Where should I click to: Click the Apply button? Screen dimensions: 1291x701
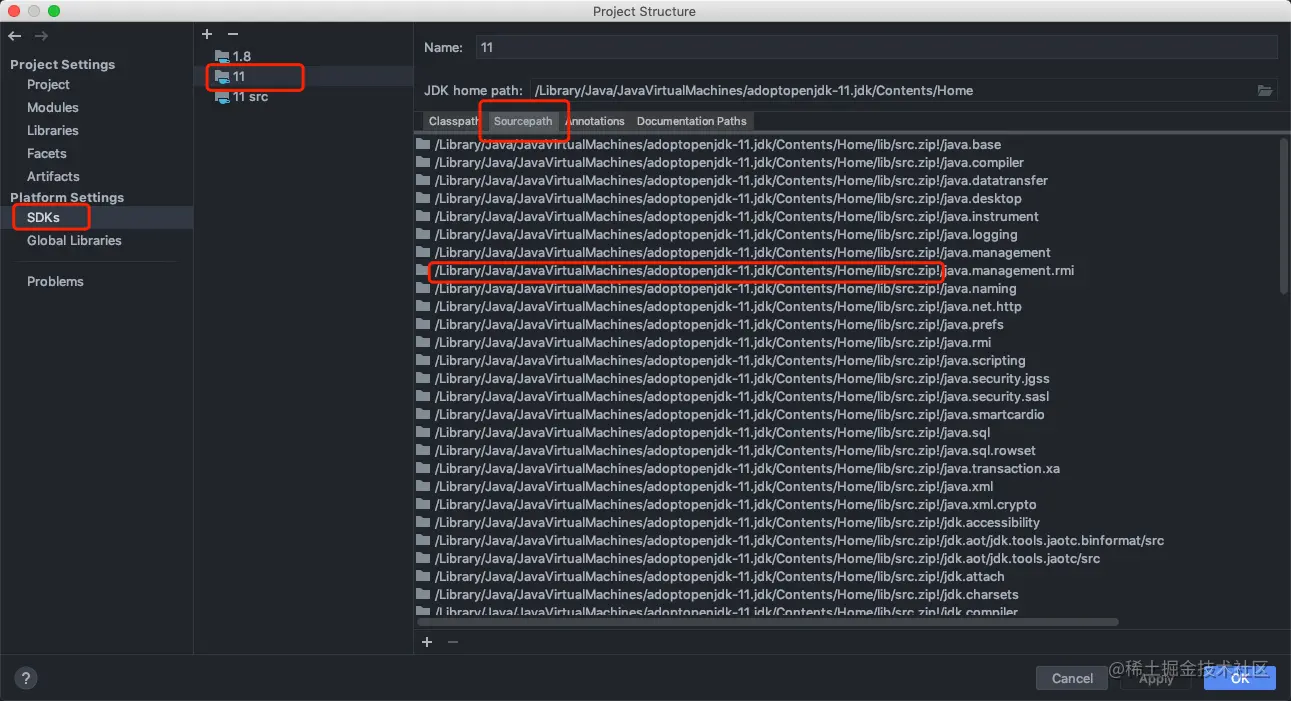[1156, 678]
